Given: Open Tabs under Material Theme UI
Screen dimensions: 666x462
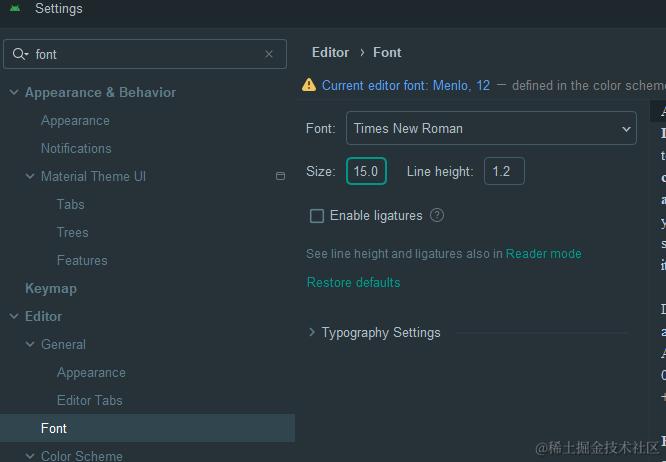Looking at the screenshot, I should [x=71, y=204].
